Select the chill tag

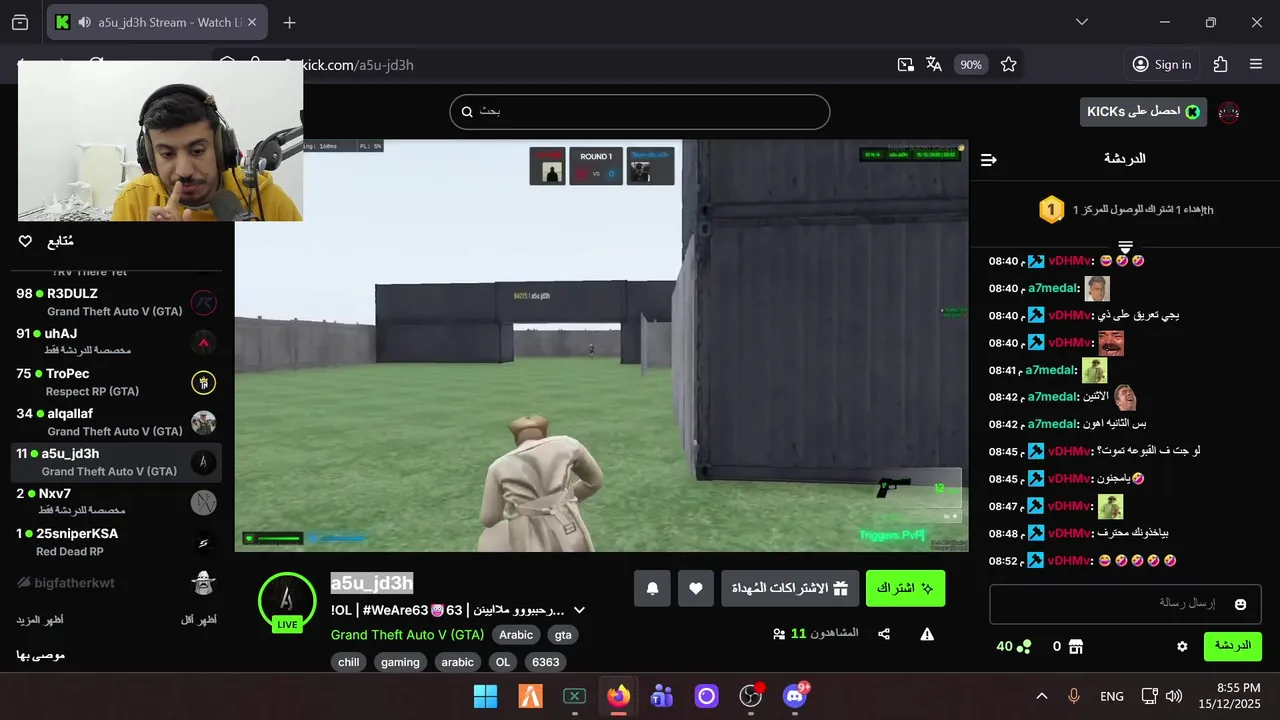[x=349, y=662]
